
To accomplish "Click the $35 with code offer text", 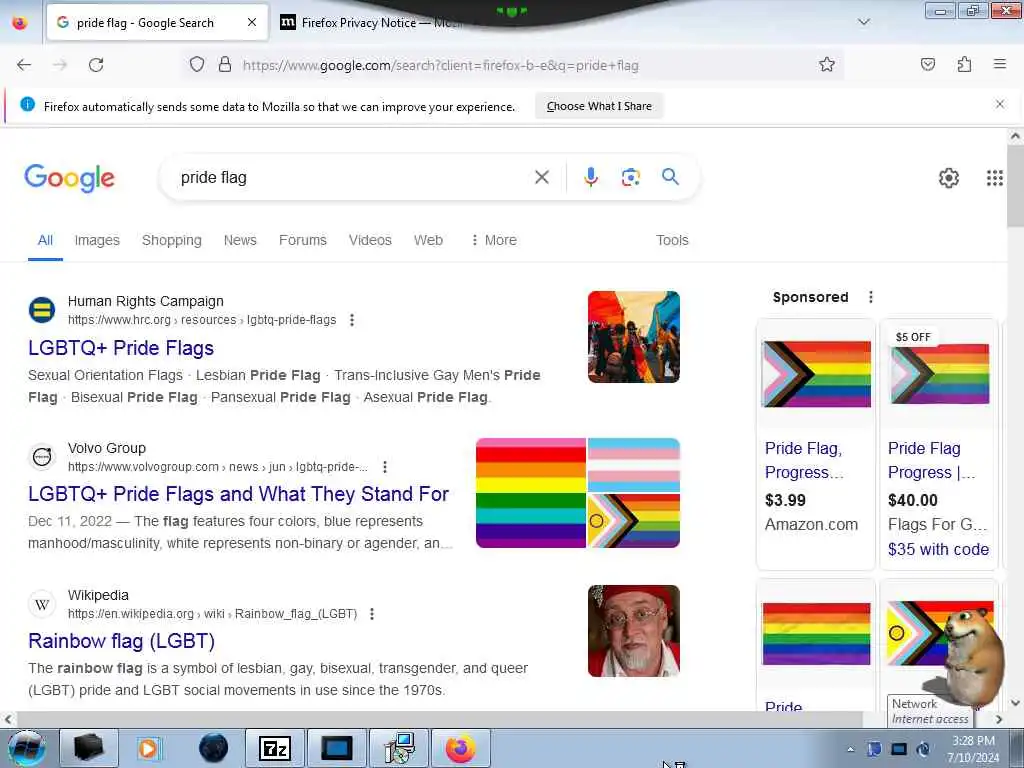I will point(938,549).
